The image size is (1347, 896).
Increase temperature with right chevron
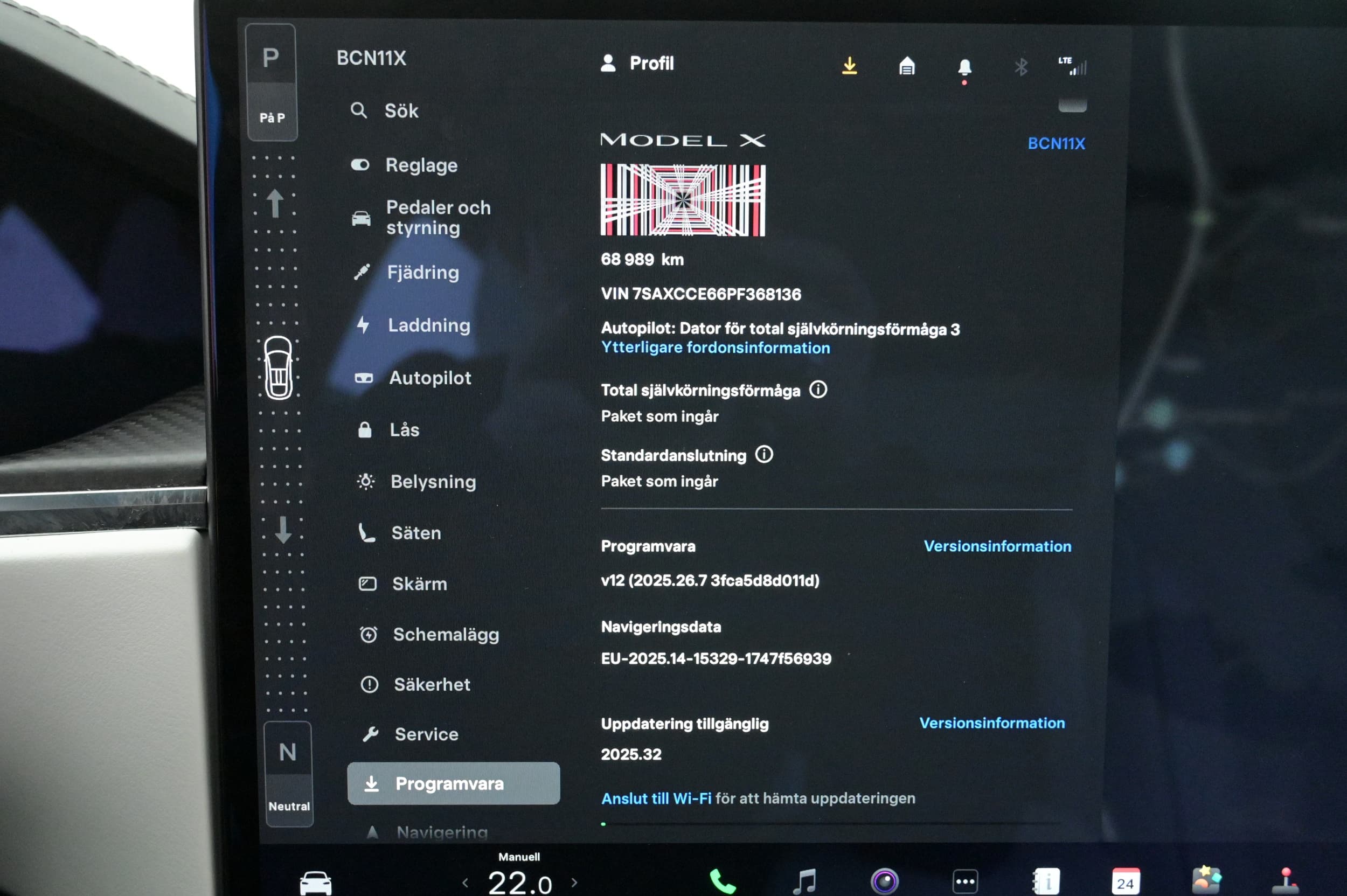574,883
